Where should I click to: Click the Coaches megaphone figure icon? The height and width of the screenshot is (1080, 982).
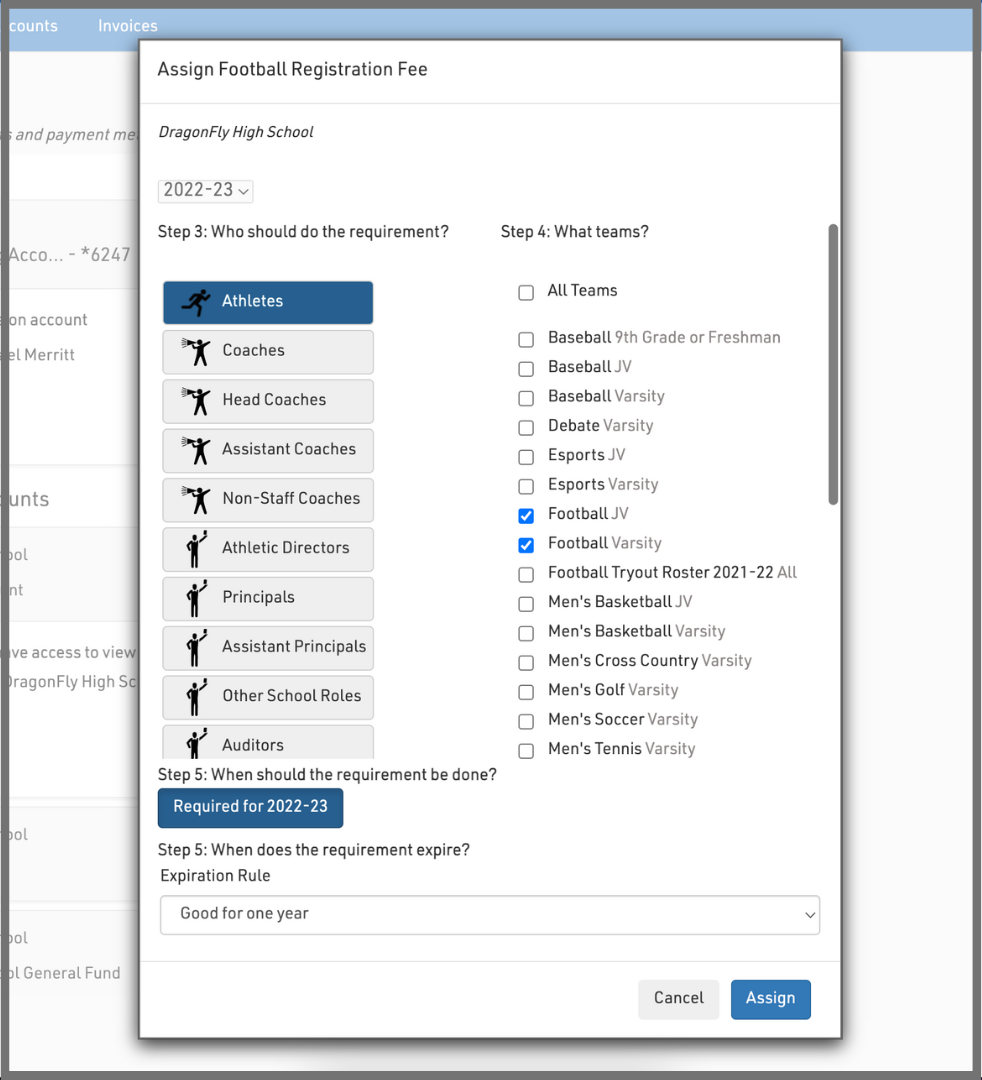coord(196,351)
